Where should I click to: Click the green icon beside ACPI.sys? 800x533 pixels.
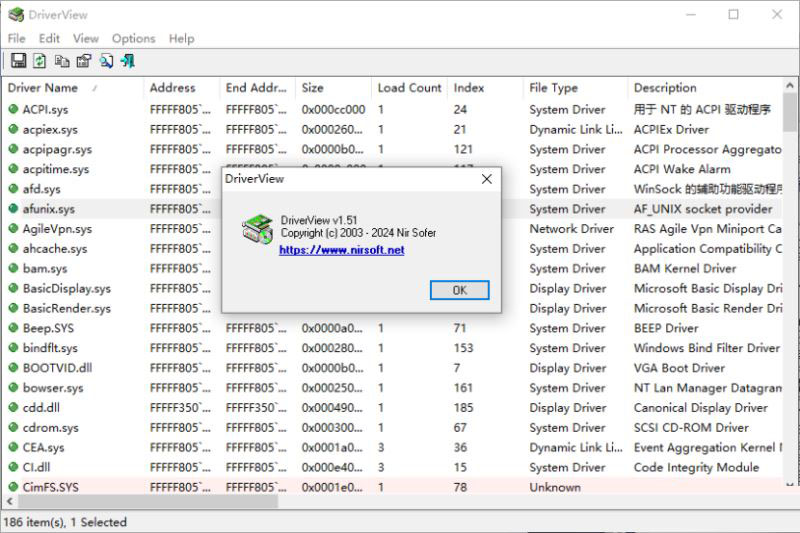(13, 109)
